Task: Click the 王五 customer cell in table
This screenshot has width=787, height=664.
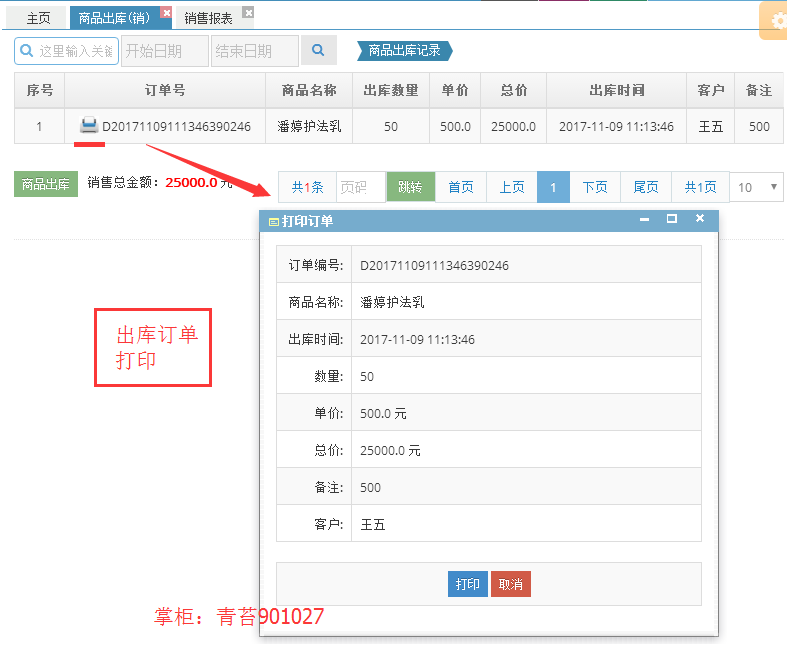Action: 711,126
